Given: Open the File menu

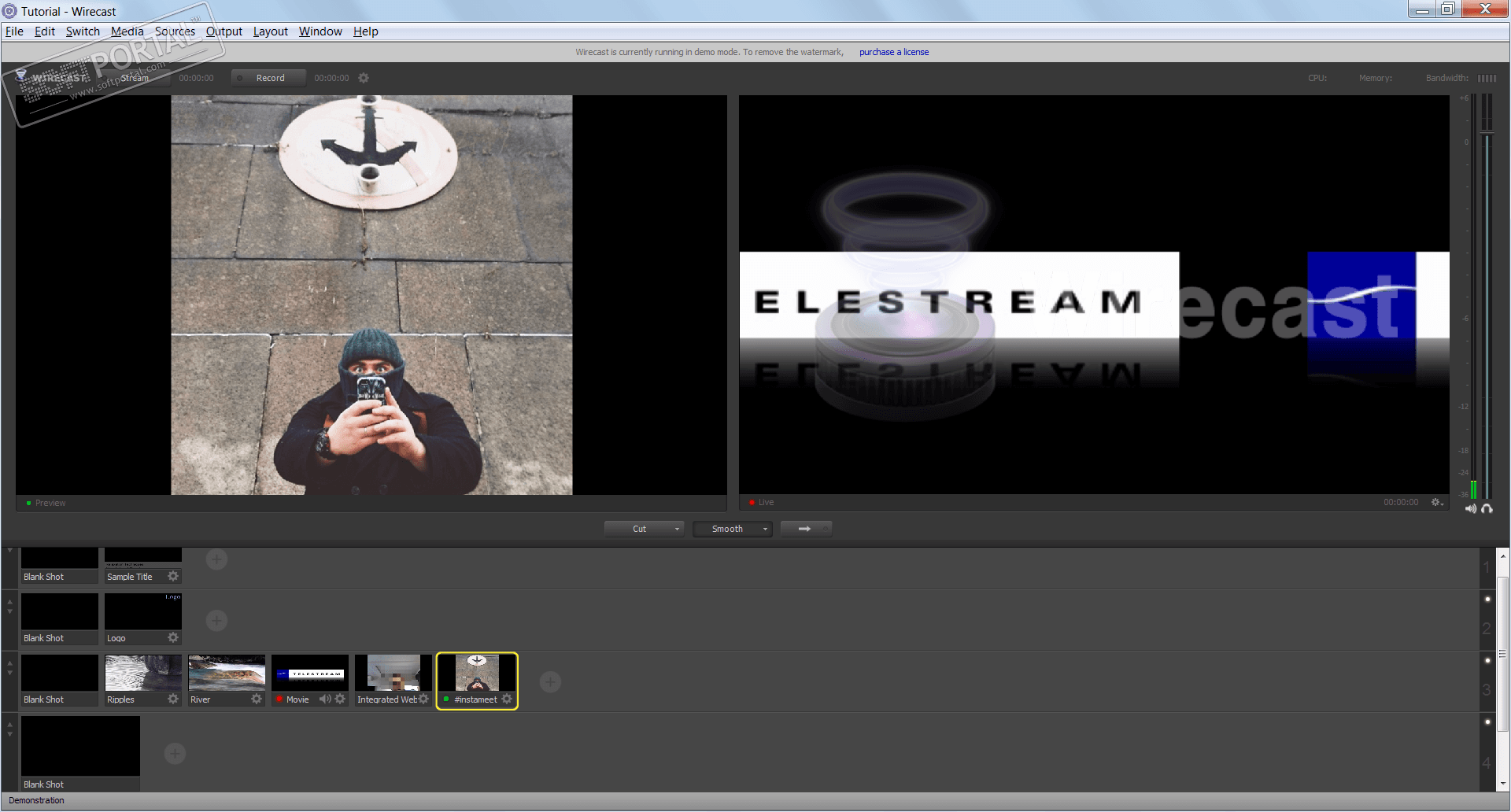Looking at the screenshot, I should pos(14,31).
